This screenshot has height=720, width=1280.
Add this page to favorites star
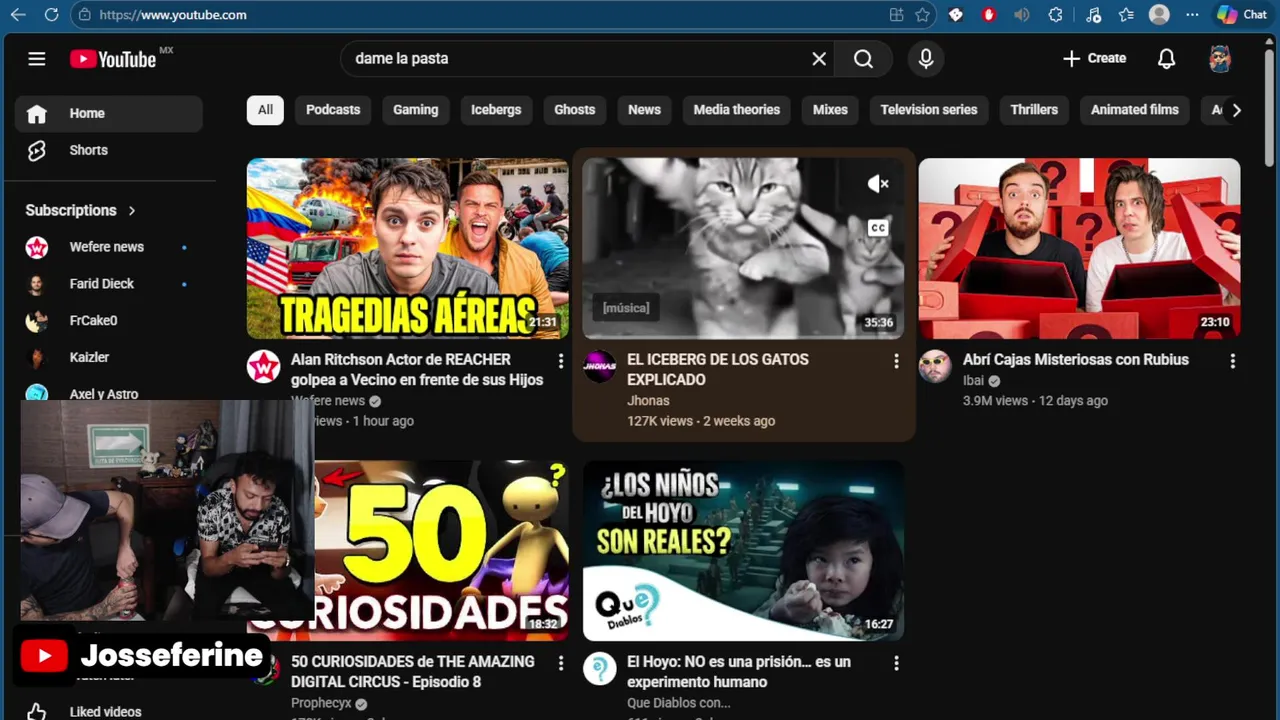922,15
